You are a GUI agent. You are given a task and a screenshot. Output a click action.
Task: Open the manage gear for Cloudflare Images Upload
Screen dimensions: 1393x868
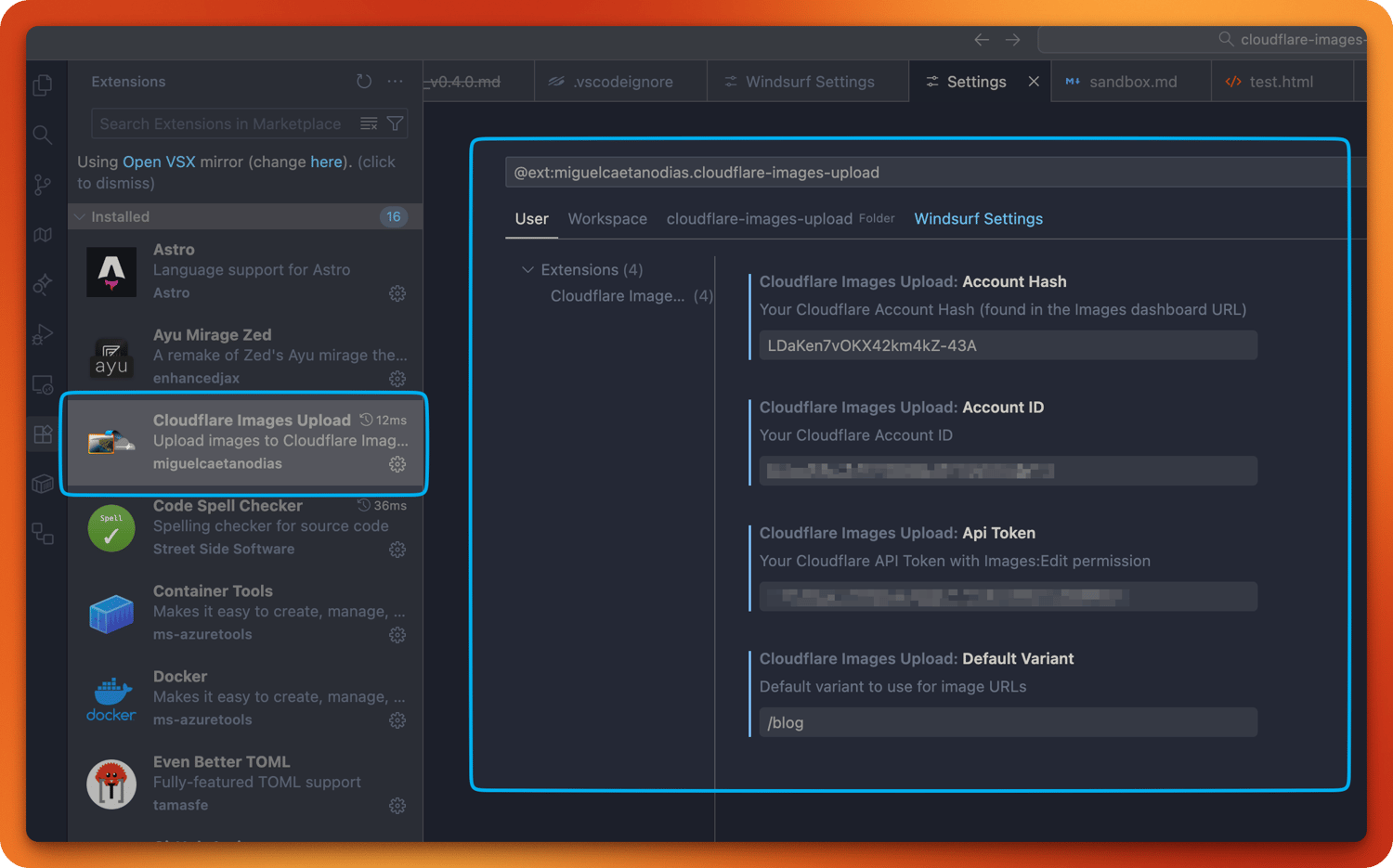(397, 464)
